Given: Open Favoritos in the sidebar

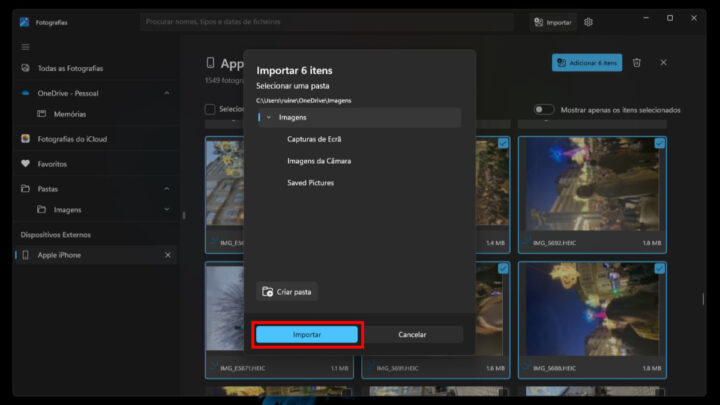Looking at the screenshot, I should coord(96,164).
